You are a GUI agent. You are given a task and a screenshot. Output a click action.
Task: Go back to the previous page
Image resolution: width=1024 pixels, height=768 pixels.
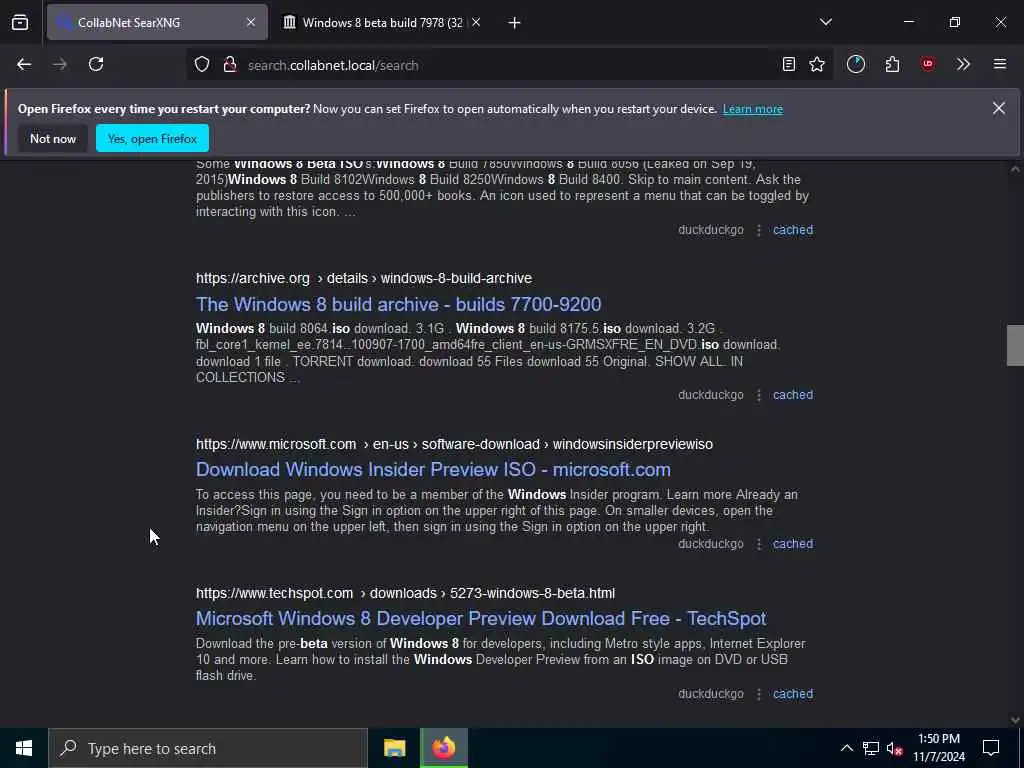point(24,65)
